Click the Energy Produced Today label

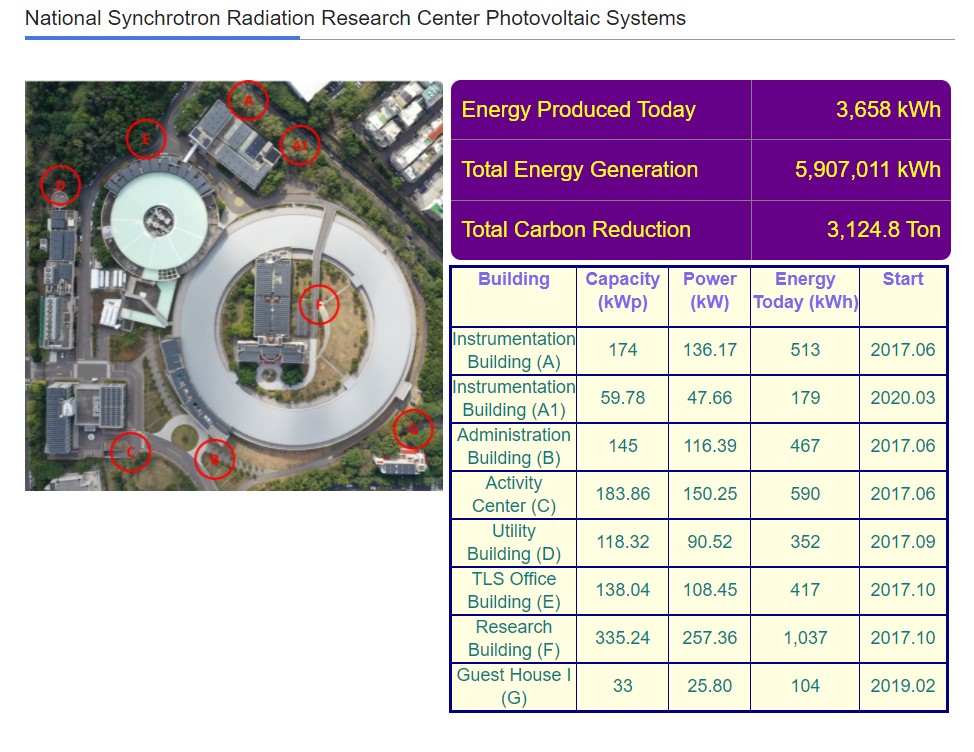[578, 110]
